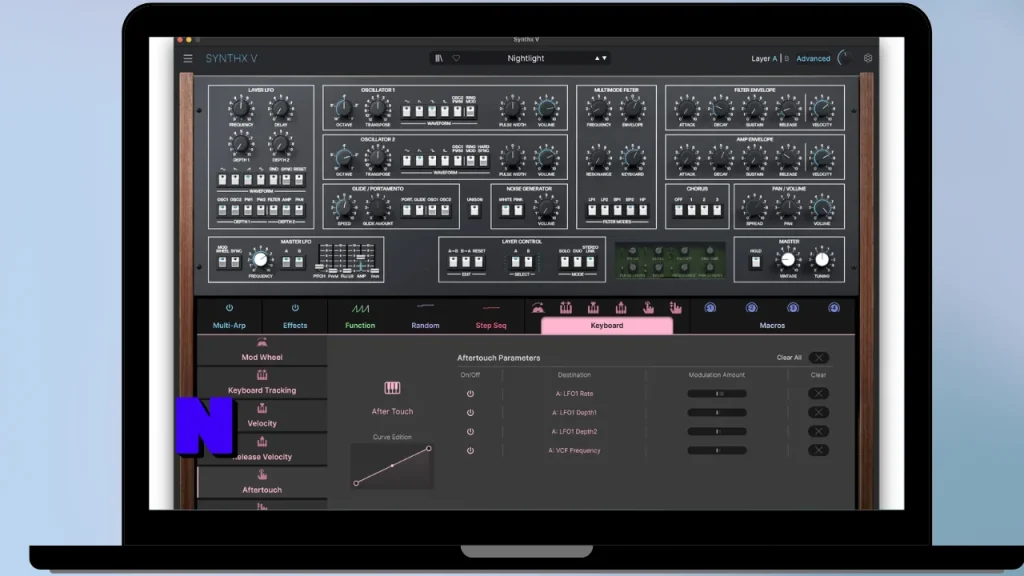
Task: Select Macro 4 knob icon
Action: [834, 308]
